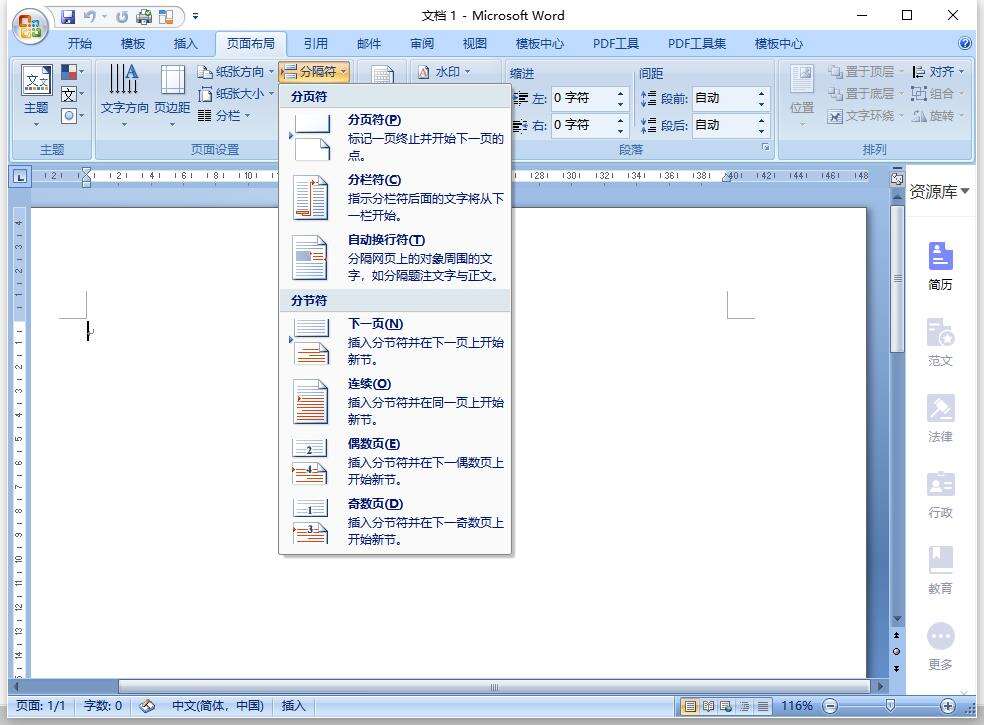This screenshot has height=725, width=984.
Task: Select 分页符(P) page break option
Action: (x=395, y=137)
